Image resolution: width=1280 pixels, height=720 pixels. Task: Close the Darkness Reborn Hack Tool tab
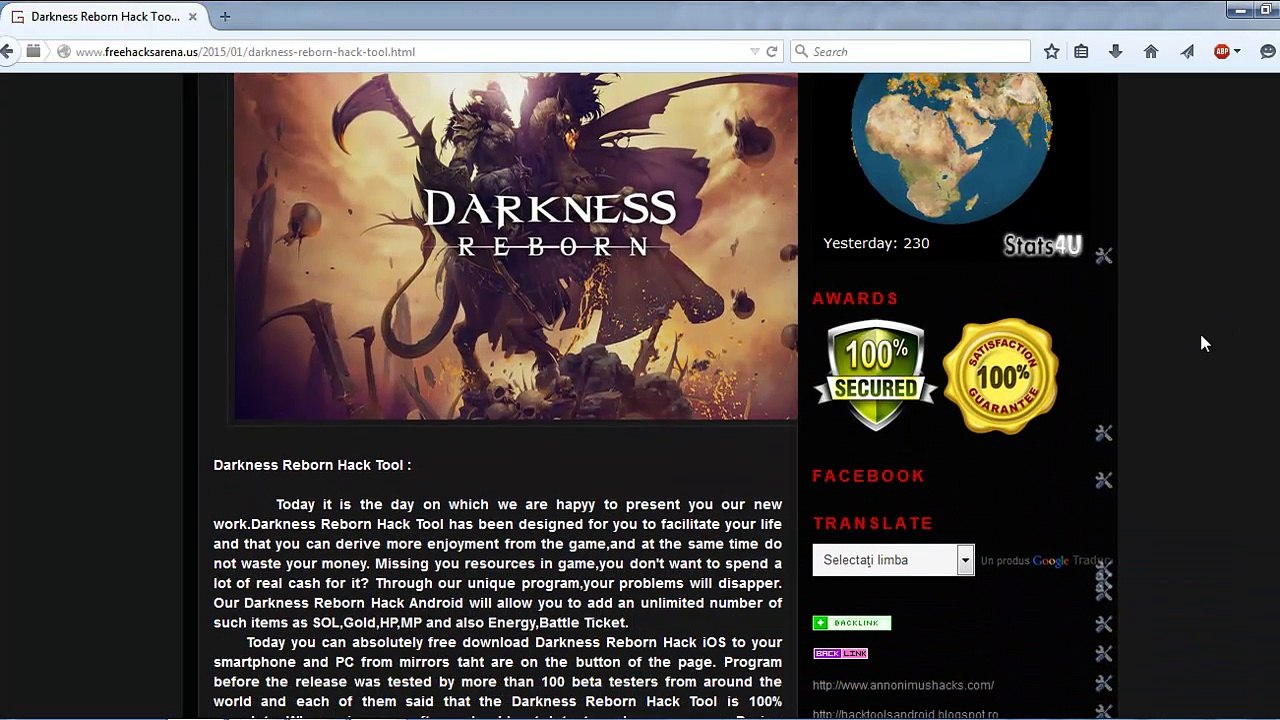pos(192,17)
